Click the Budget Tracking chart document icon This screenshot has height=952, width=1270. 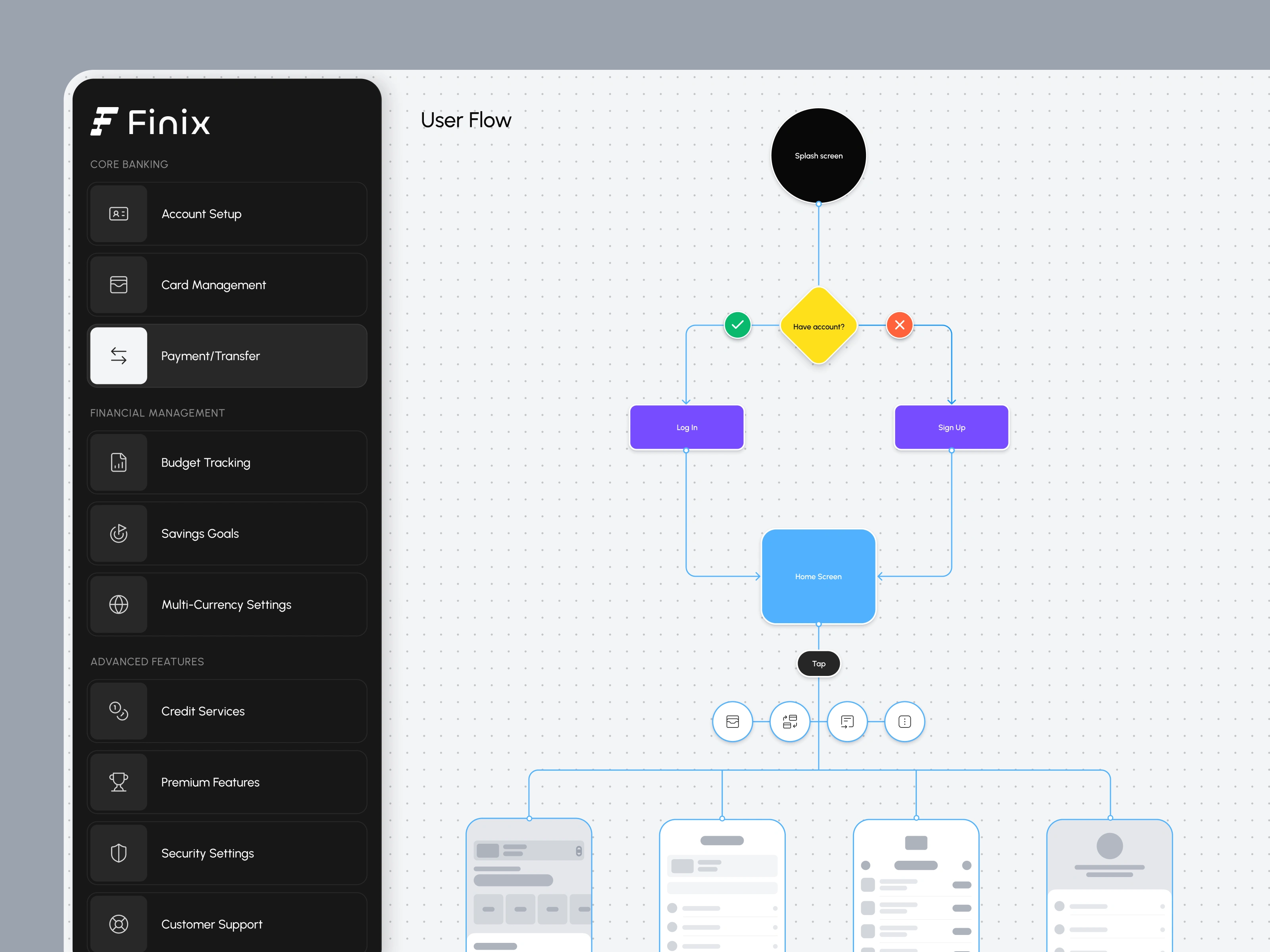(x=118, y=463)
